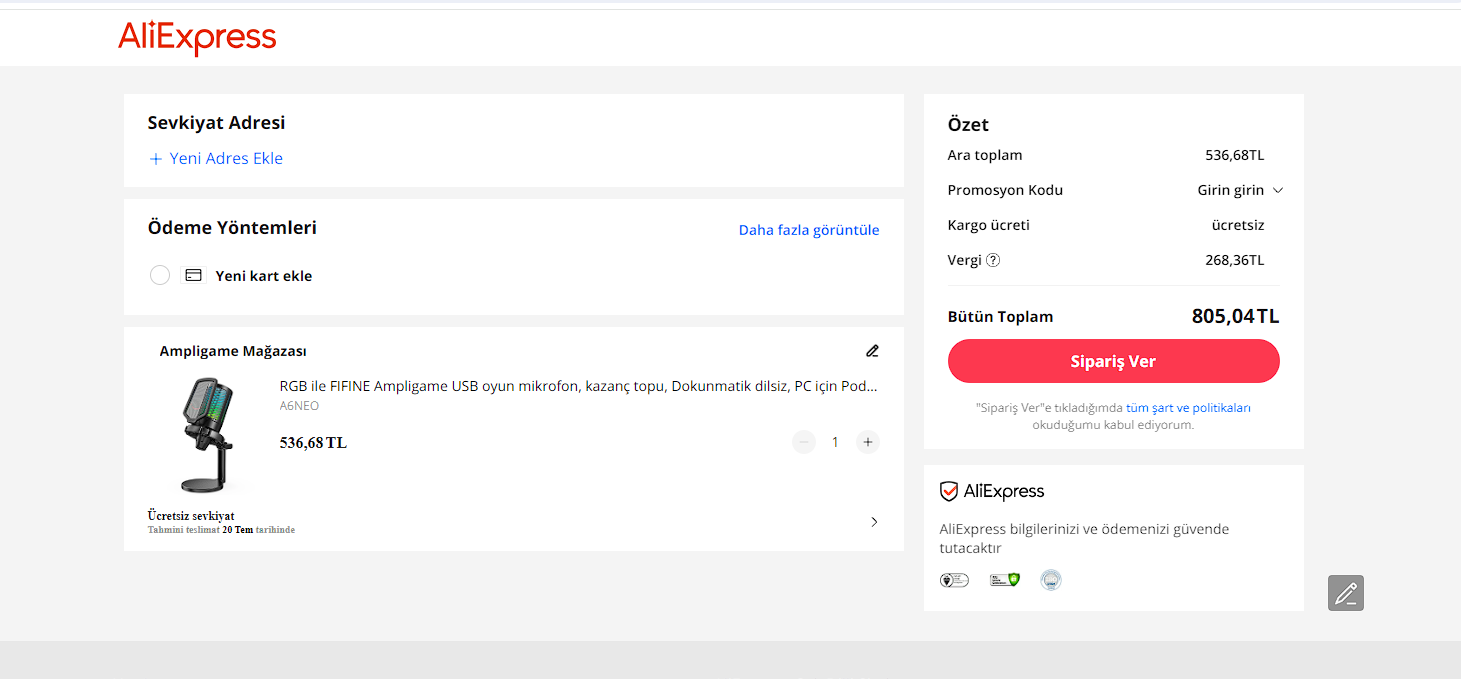Viewport: 1461px width, 679px height.
Task: Click the credit card icon next to Yeni kart ekle
Action: [x=194, y=275]
